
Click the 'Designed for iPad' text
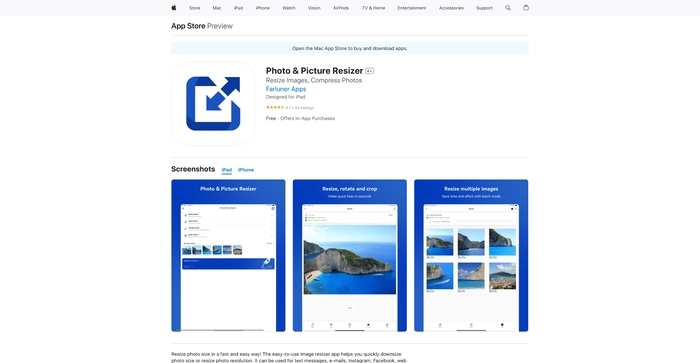click(x=286, y=97)
